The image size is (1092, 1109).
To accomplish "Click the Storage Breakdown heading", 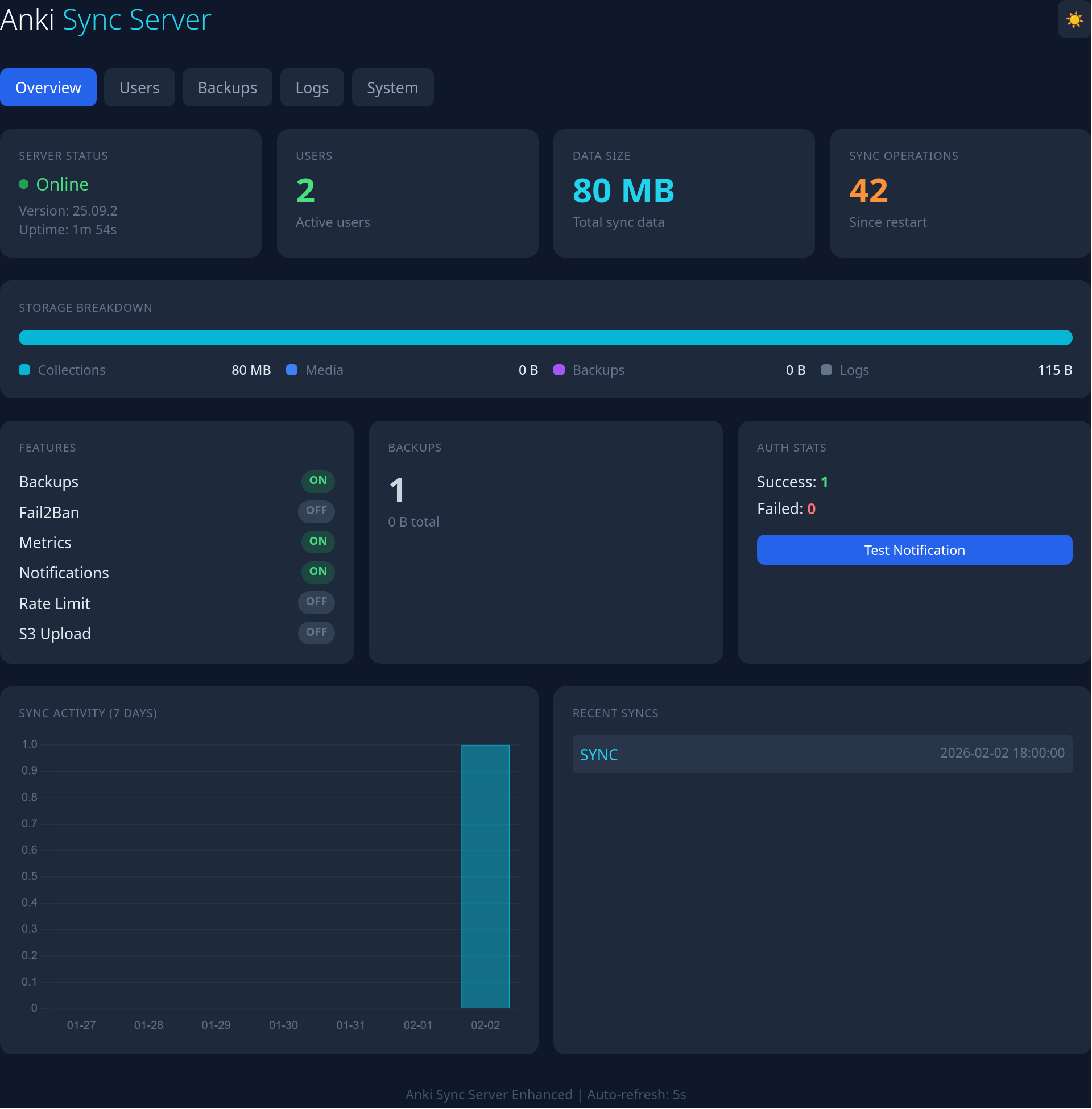I will point(85,308).
